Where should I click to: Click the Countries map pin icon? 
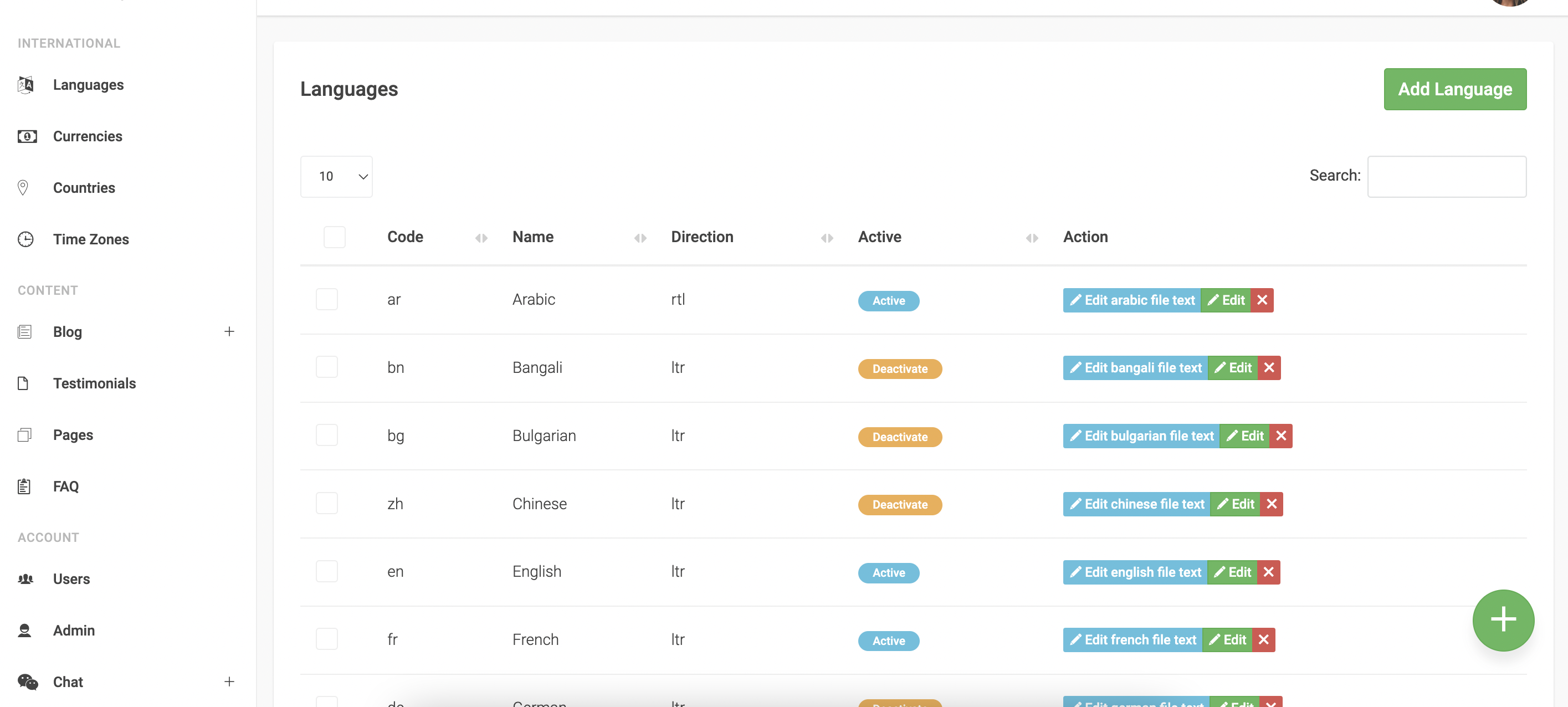[x=23, y=188]
